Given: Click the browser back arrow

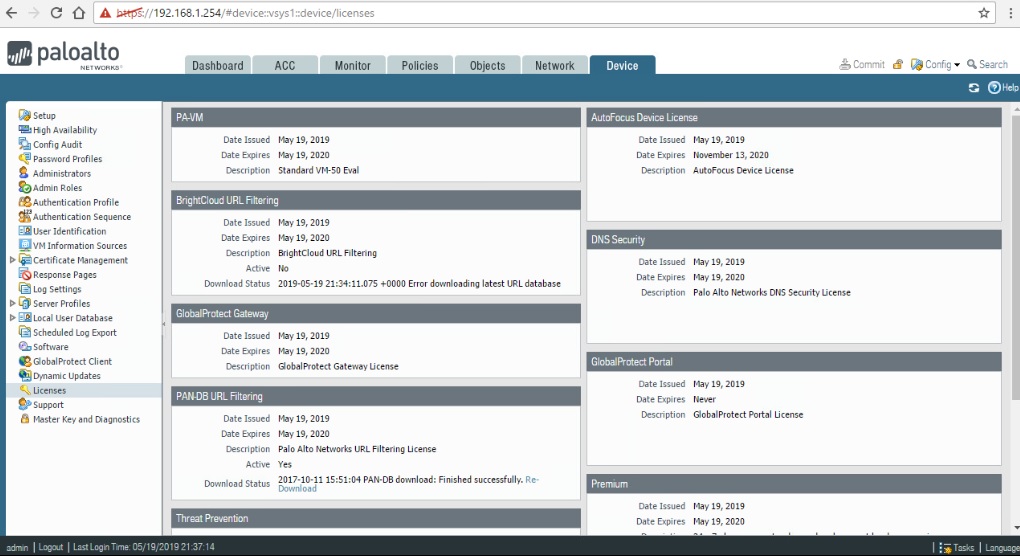Looking at the screenshot, I should (x=11, y=13).
